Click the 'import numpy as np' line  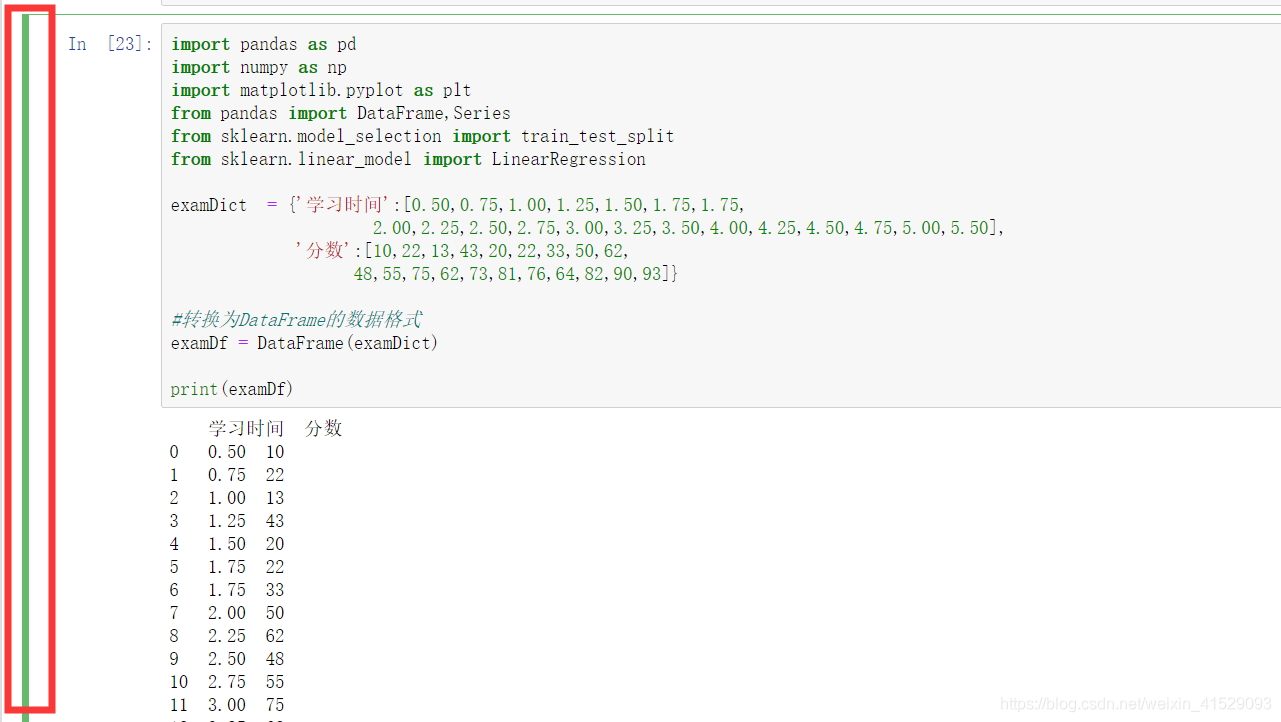point(259,67)
